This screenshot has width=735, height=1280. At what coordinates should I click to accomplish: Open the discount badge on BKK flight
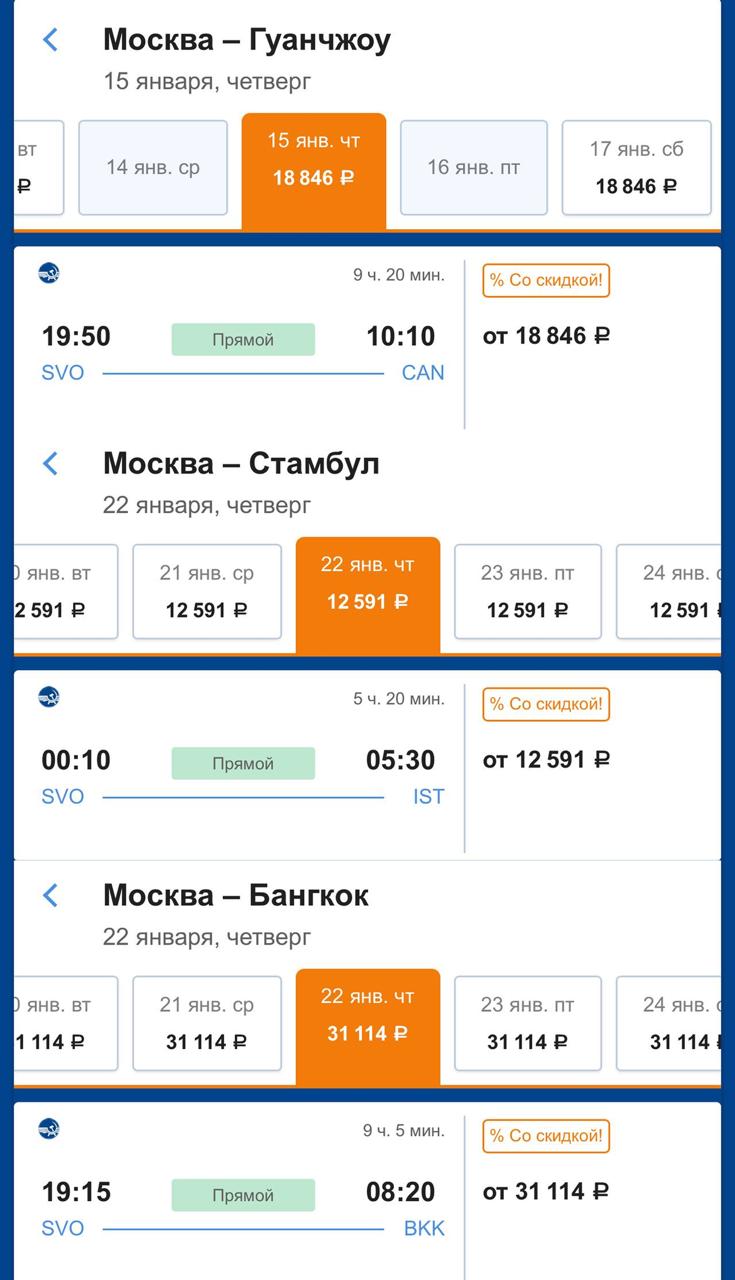coord(546,1137)
